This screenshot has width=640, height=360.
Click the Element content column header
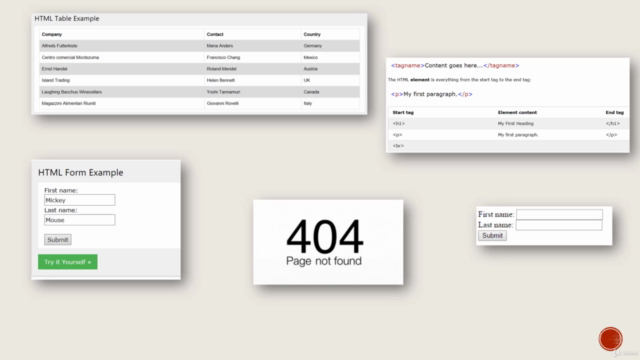point(517,112)
